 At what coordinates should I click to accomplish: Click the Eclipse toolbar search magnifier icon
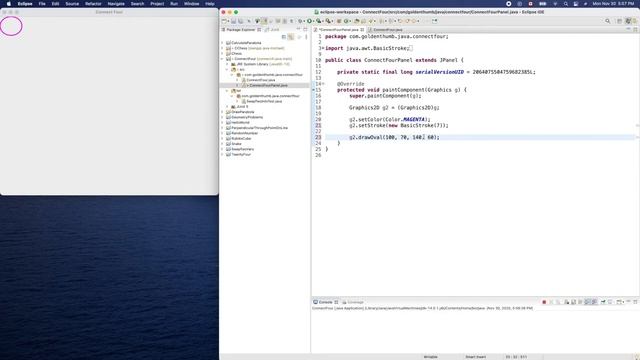(x=608, y=21)
